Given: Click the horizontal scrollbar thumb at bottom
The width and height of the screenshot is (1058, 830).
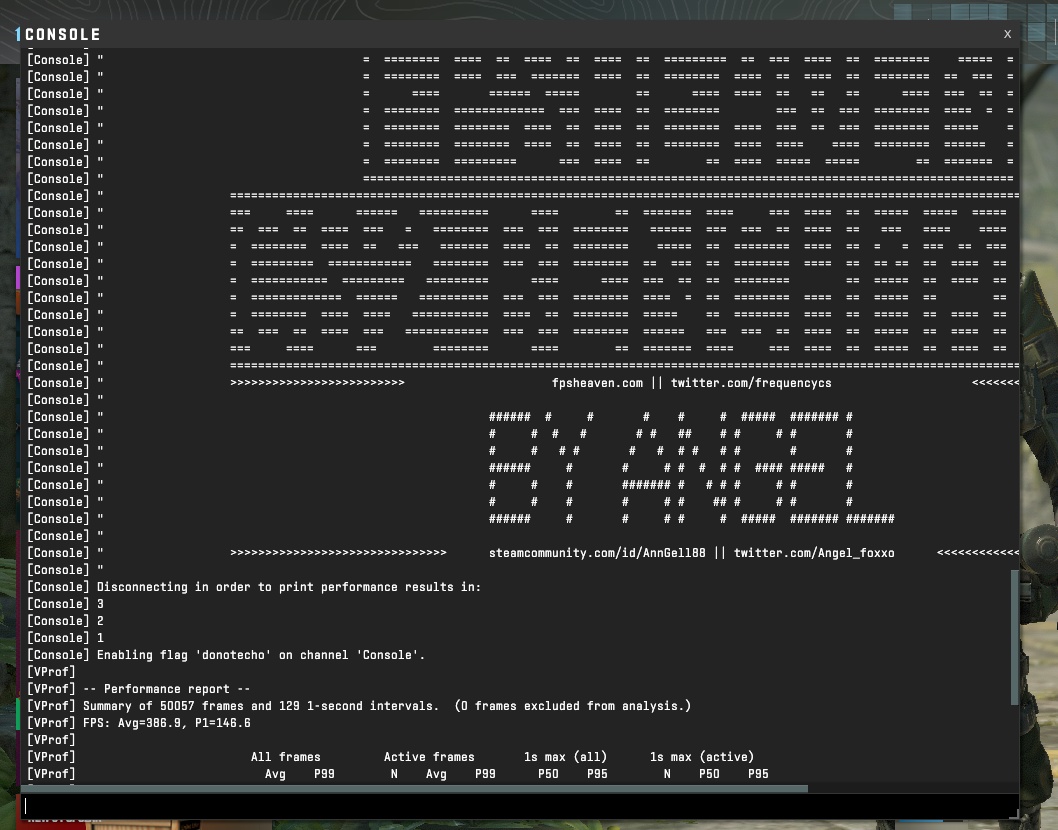Looking at the screenshot, I should (x=415, y=789).
